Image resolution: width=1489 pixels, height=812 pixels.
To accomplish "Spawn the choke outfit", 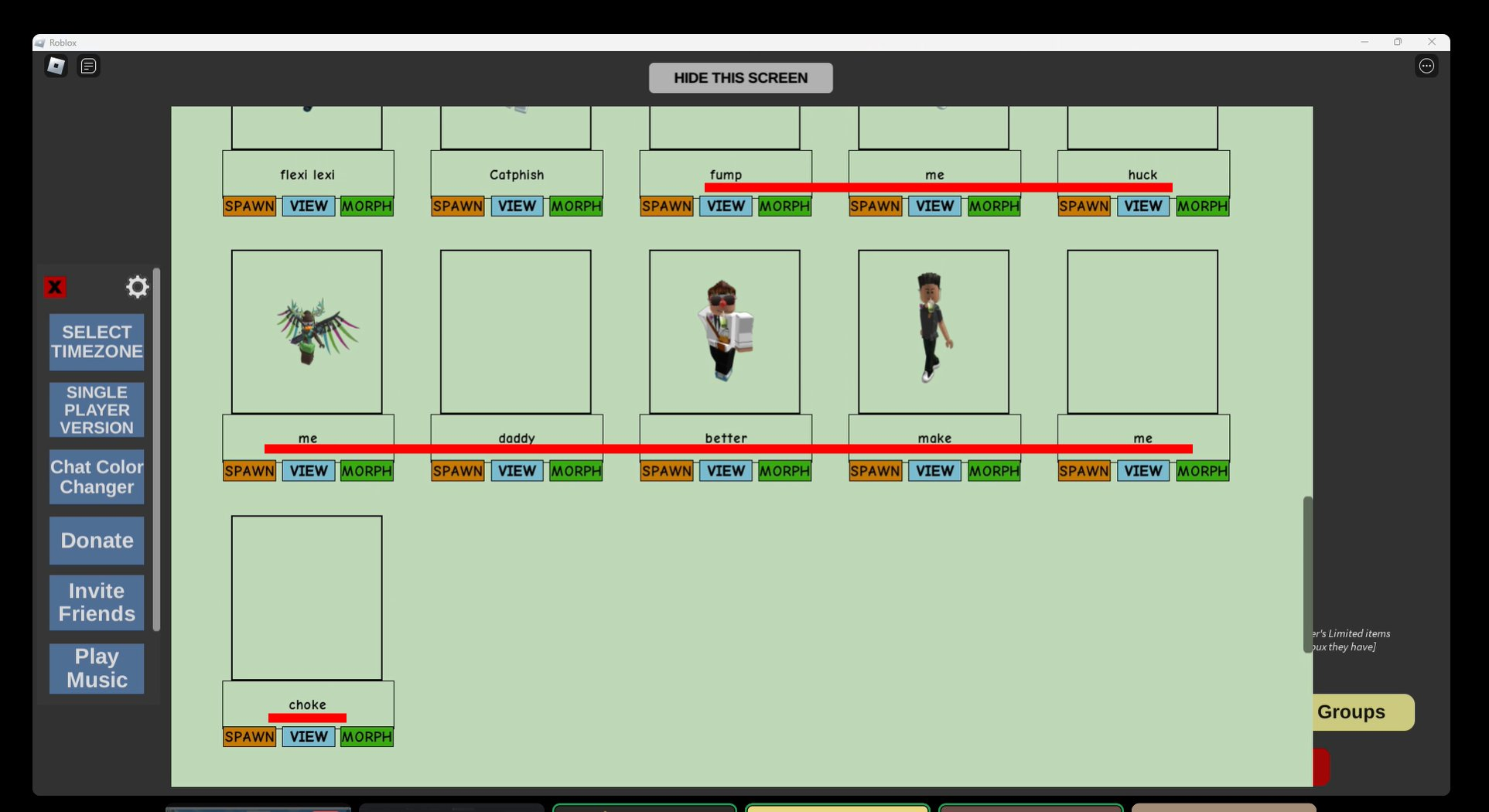I will tap(249, 737).
